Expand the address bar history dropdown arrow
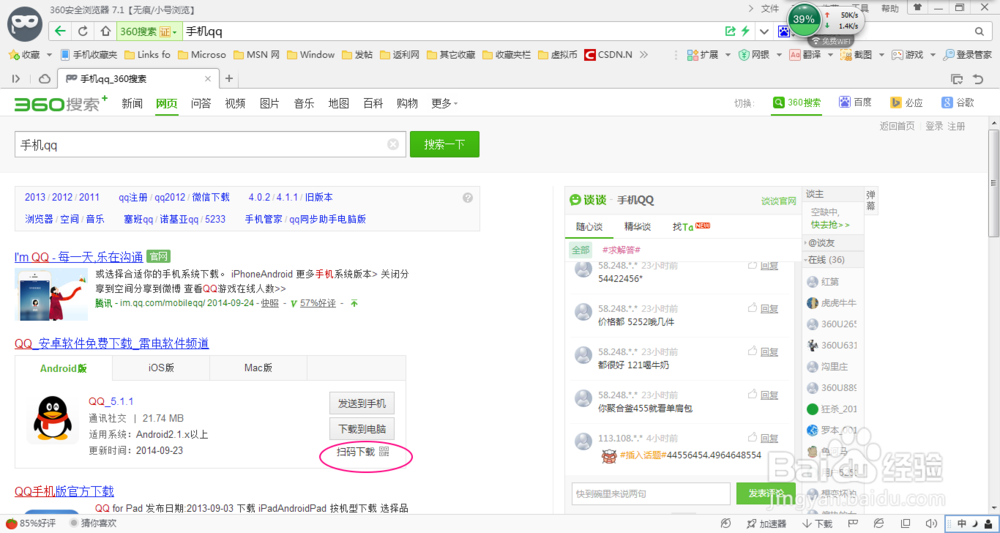The width and height of the screenshot is (1000, 533). click(x=763, y=31)
